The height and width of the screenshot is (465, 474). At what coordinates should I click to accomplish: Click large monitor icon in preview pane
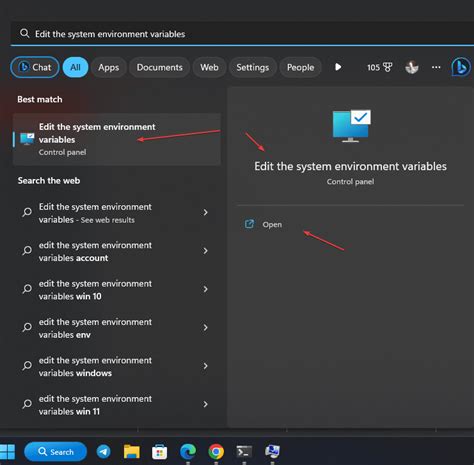(351, 126)
